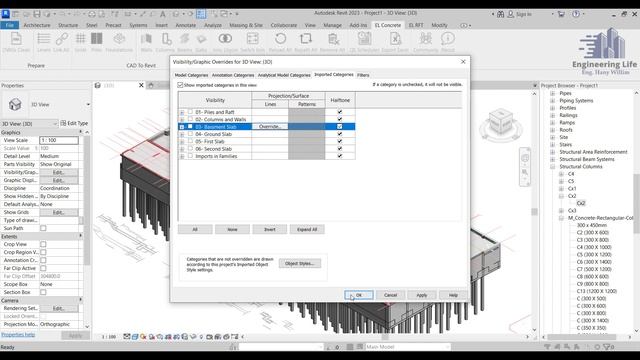640x360 pixels.
Task: Open the 3D View: {3D} instance dropdown
Action: (x=55, y=123)
